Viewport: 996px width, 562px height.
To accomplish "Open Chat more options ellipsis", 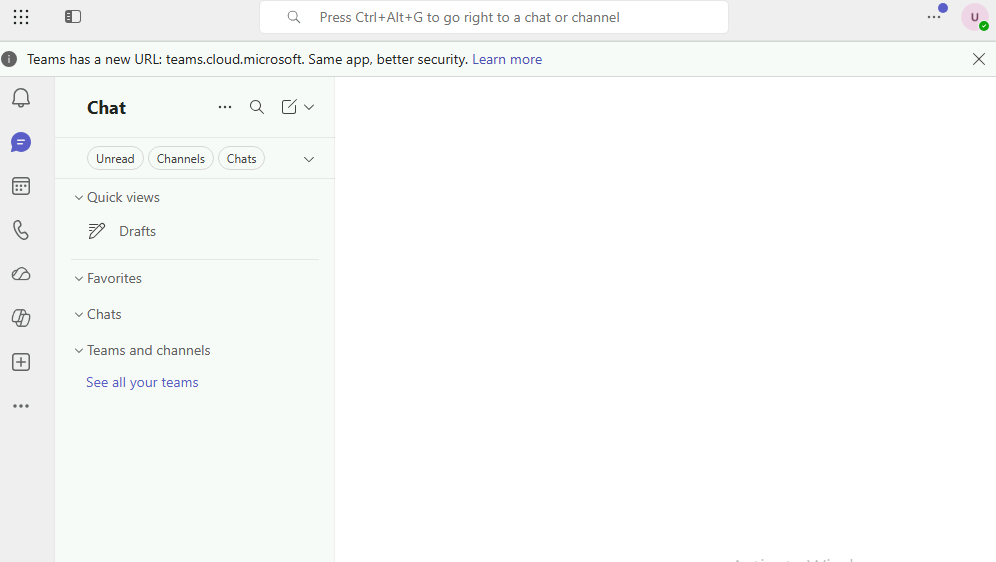I will point(225,107).
